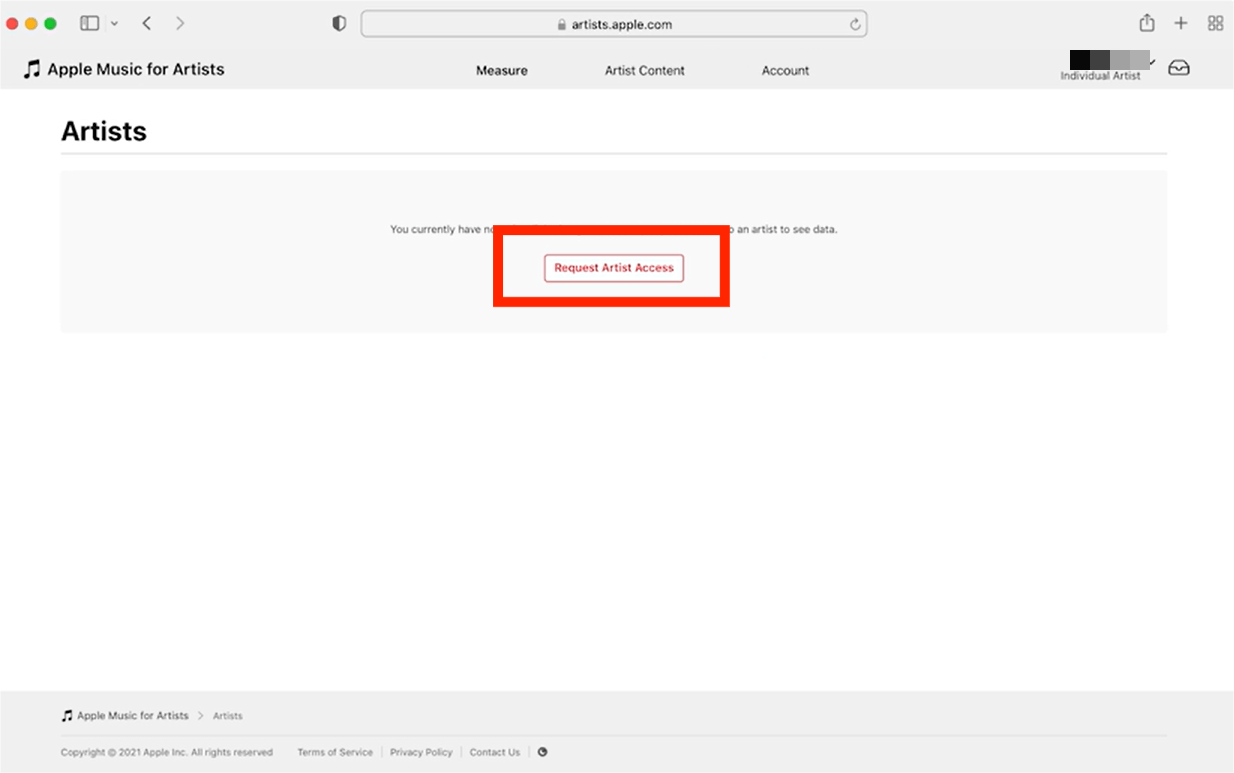Image resolution: width=1234 pixels, height=773 pixels.
Task: Add a new Safari tab
Action: pyautogui.click(x=1181, y=23)
